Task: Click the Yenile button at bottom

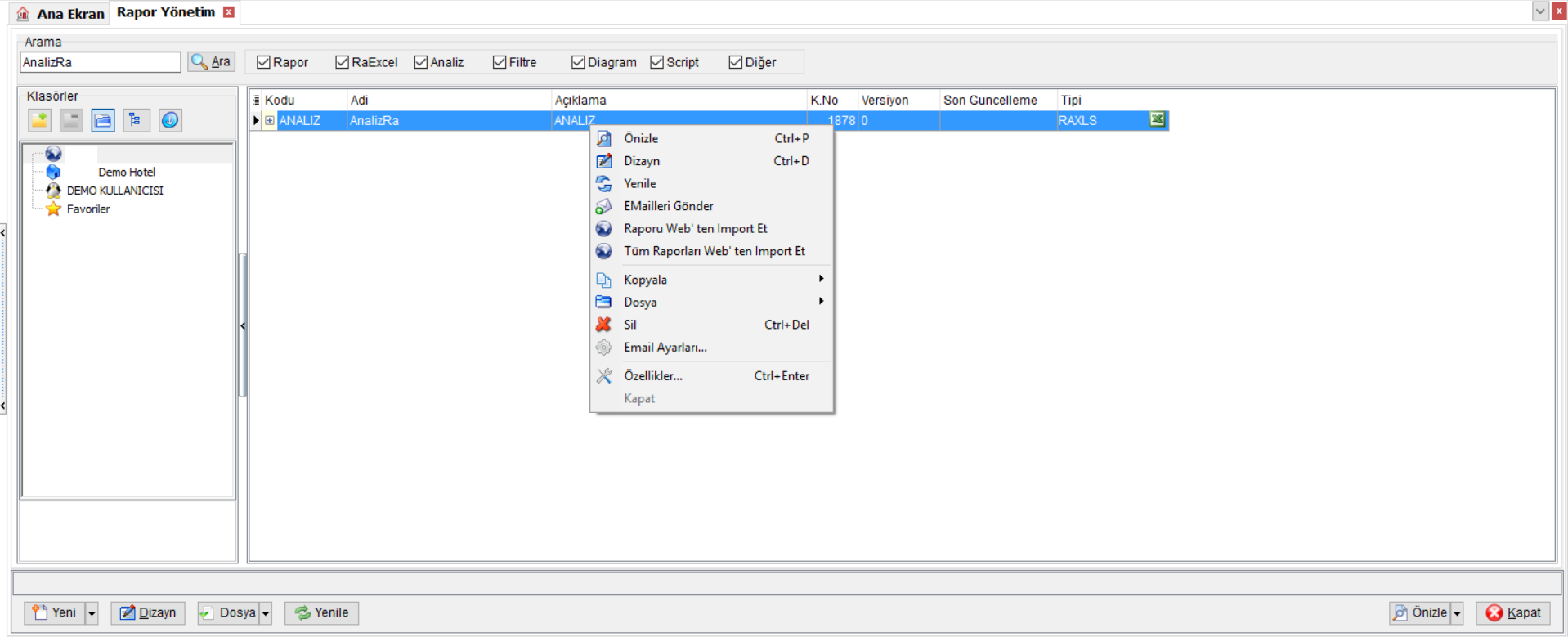Action: [322, 613]
